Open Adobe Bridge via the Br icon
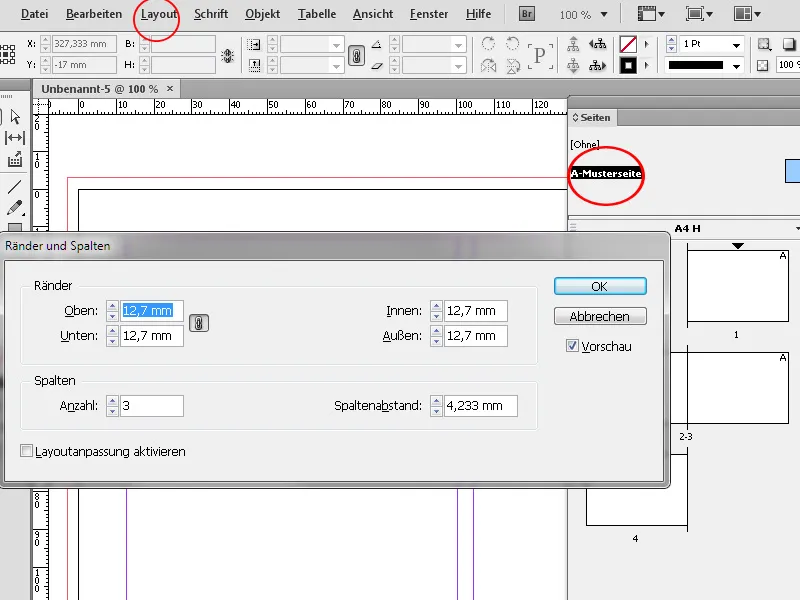The width and height of the screenshot is (800, 600). (x=525, y=13)
